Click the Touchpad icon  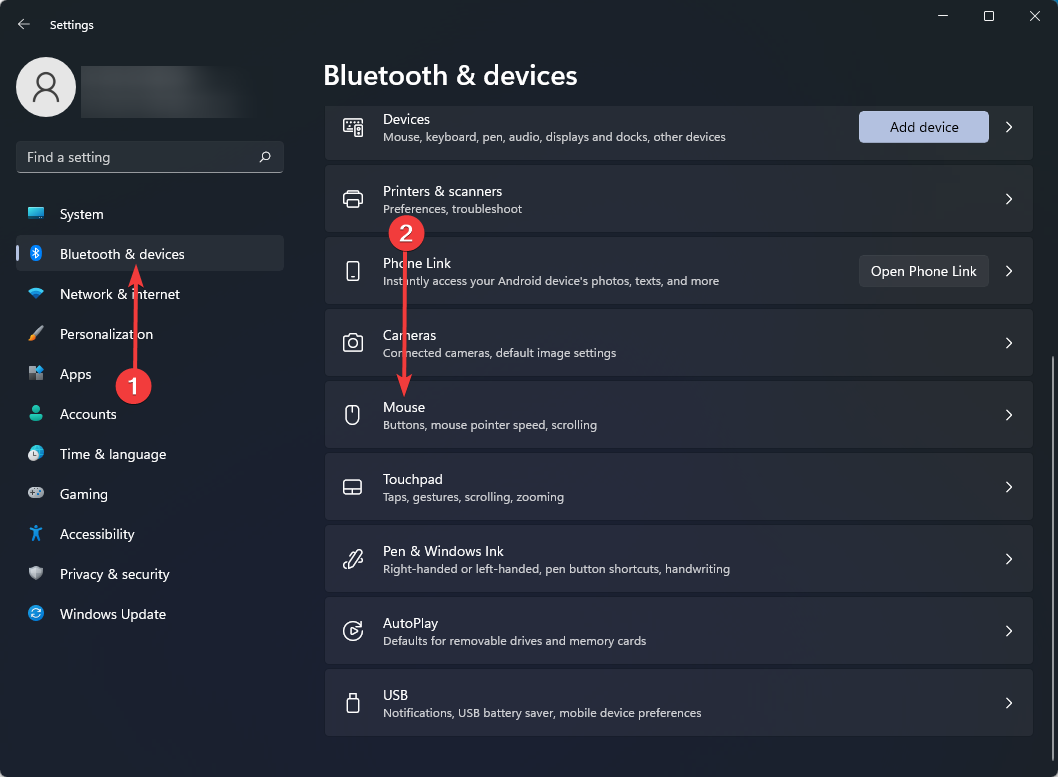352,487
